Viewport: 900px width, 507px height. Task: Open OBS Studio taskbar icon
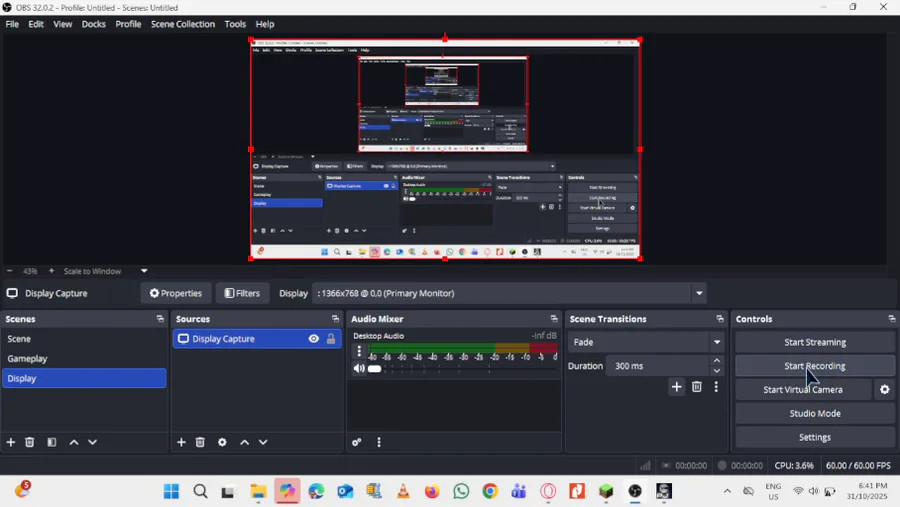click(635, 491)
